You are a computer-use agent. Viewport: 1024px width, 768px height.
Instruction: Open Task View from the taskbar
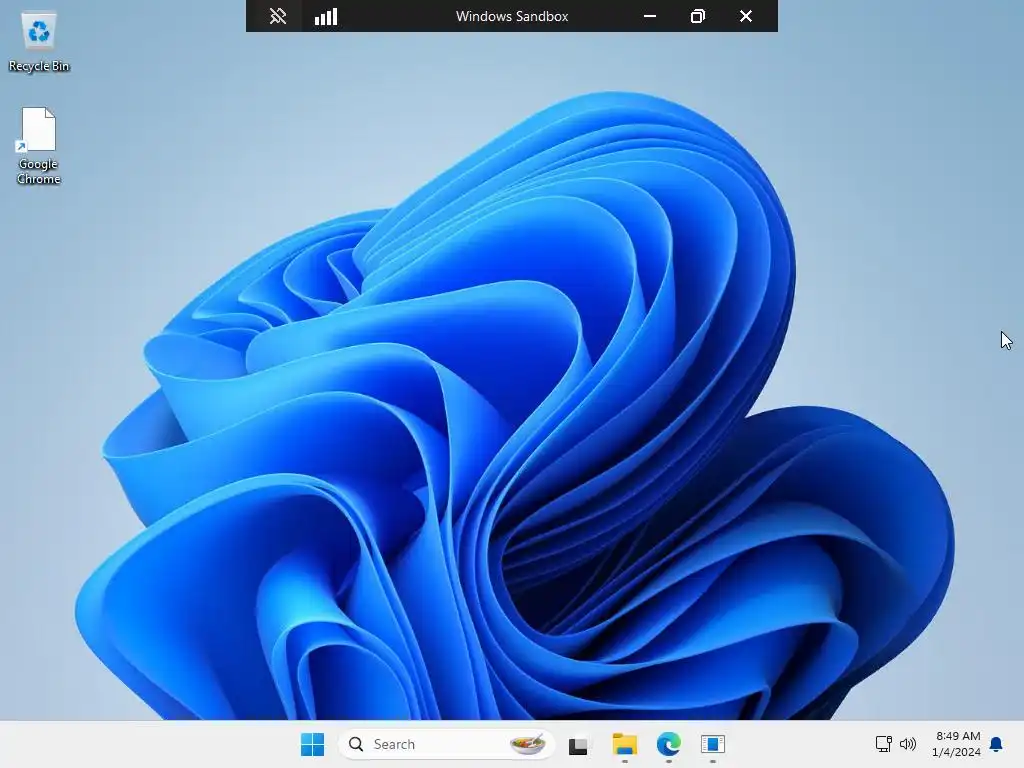coord(578,744)
